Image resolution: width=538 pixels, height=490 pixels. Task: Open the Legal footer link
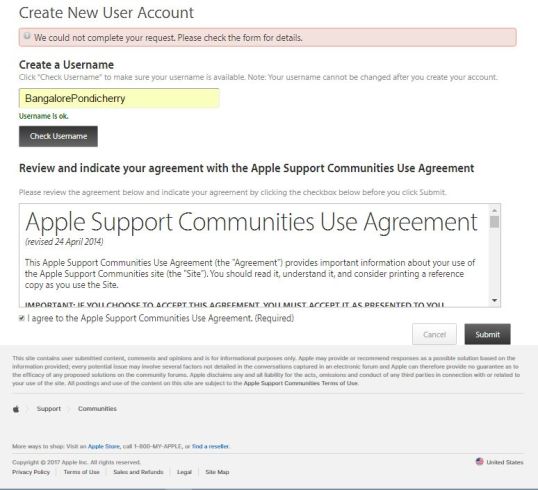pos(184,472)
